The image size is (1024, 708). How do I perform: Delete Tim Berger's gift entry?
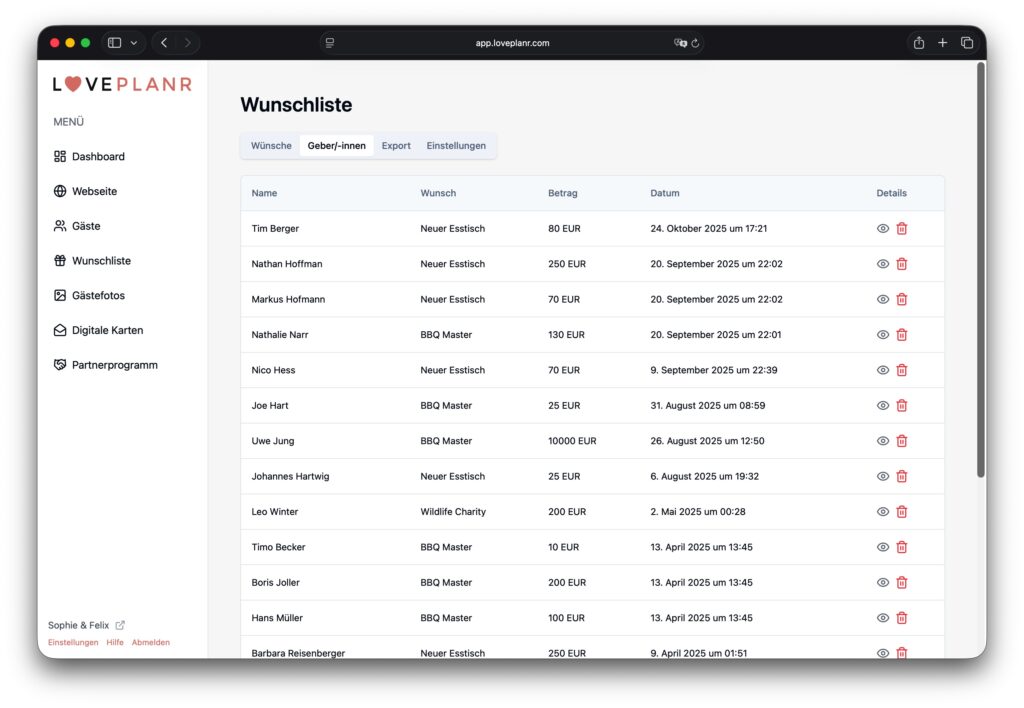901,229
